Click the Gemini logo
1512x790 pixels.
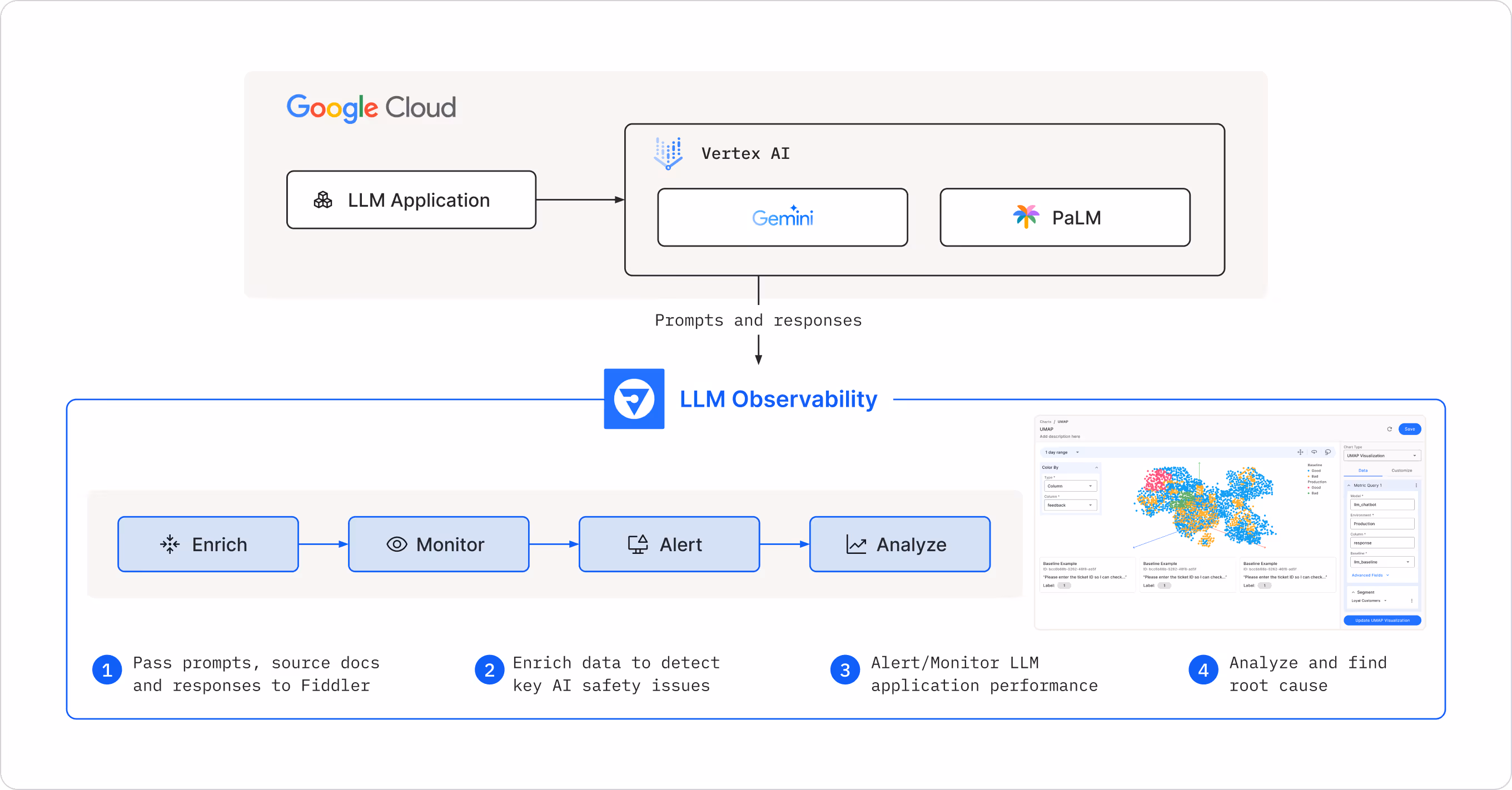coord(783,217)
